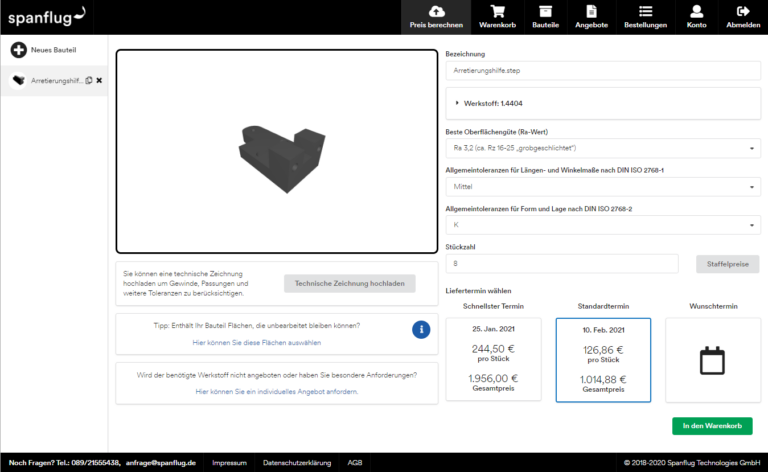Open the Konto account page
The image size is (768, 472).
click(696, 17)
